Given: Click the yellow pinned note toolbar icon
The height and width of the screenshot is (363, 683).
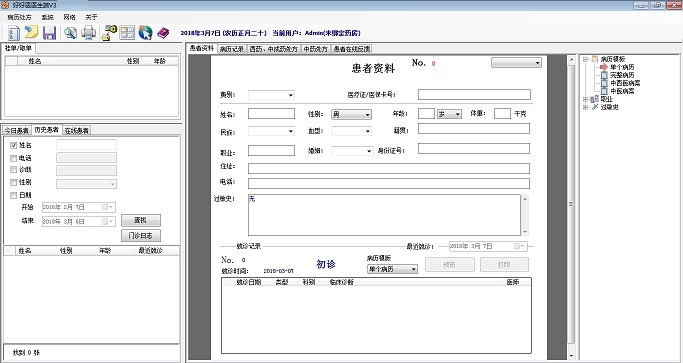Looking at the screenshot, I should 31,32.
